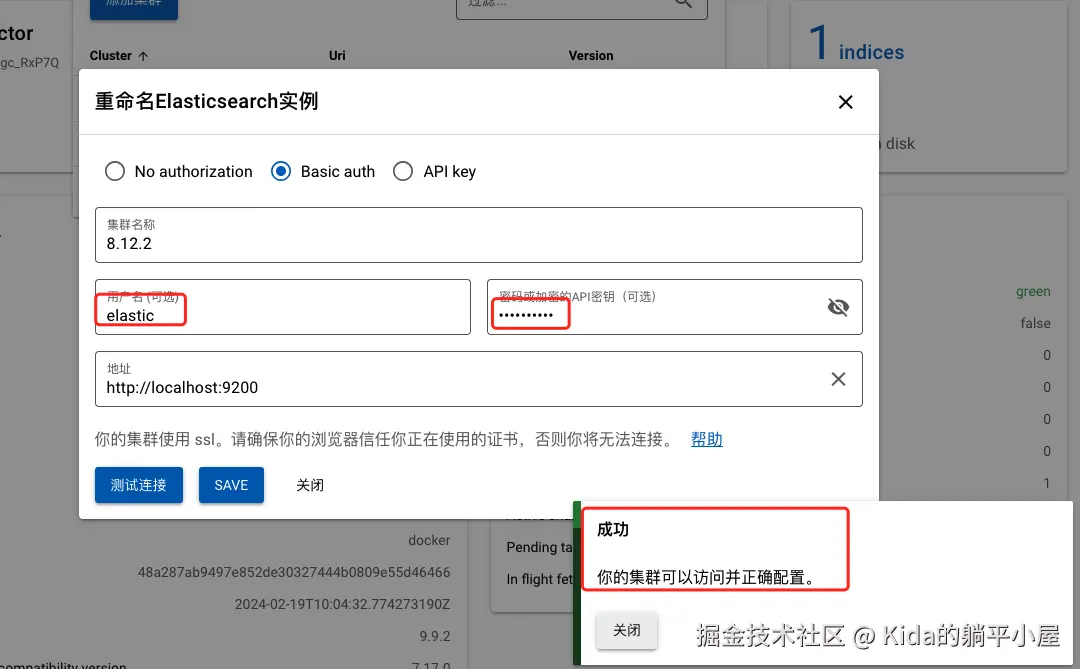This screenshot has width=1080, height=669.
Task: Click the Version column header
Action: tap(591, 56)
